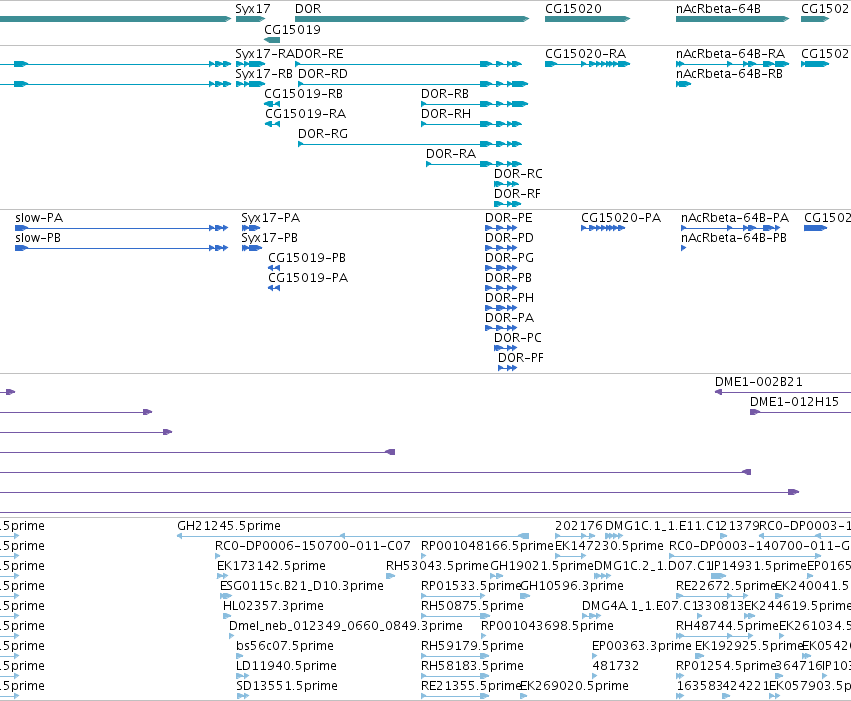Screen dimensions: 851x701
Task: Click the EP00363.3prime EST label
Action: pos(642,646)
